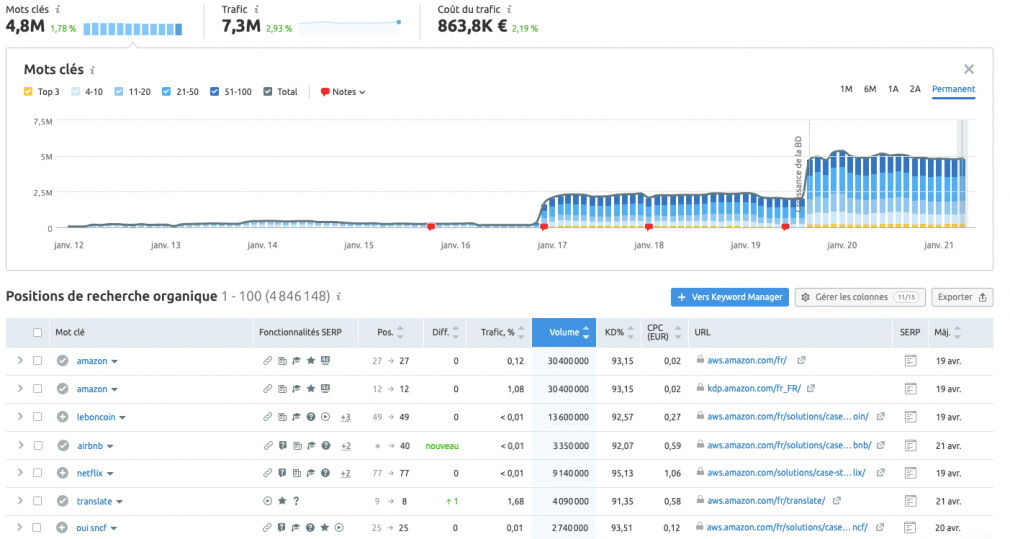Open SERP snapshot for airbnb row
Image resolution: width=1010 pixels, height=539 pixels.
click(x=910, y=446)
